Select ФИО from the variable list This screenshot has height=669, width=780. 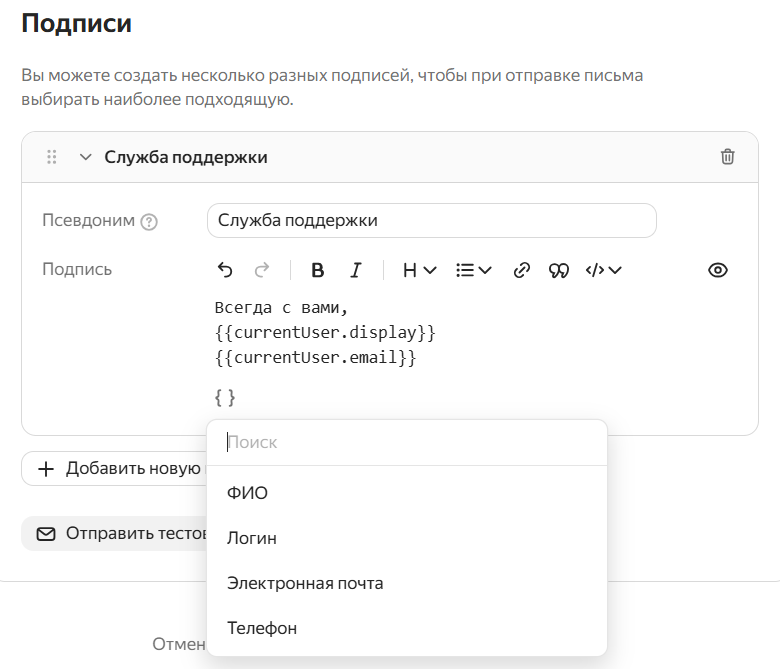[407, 493]
